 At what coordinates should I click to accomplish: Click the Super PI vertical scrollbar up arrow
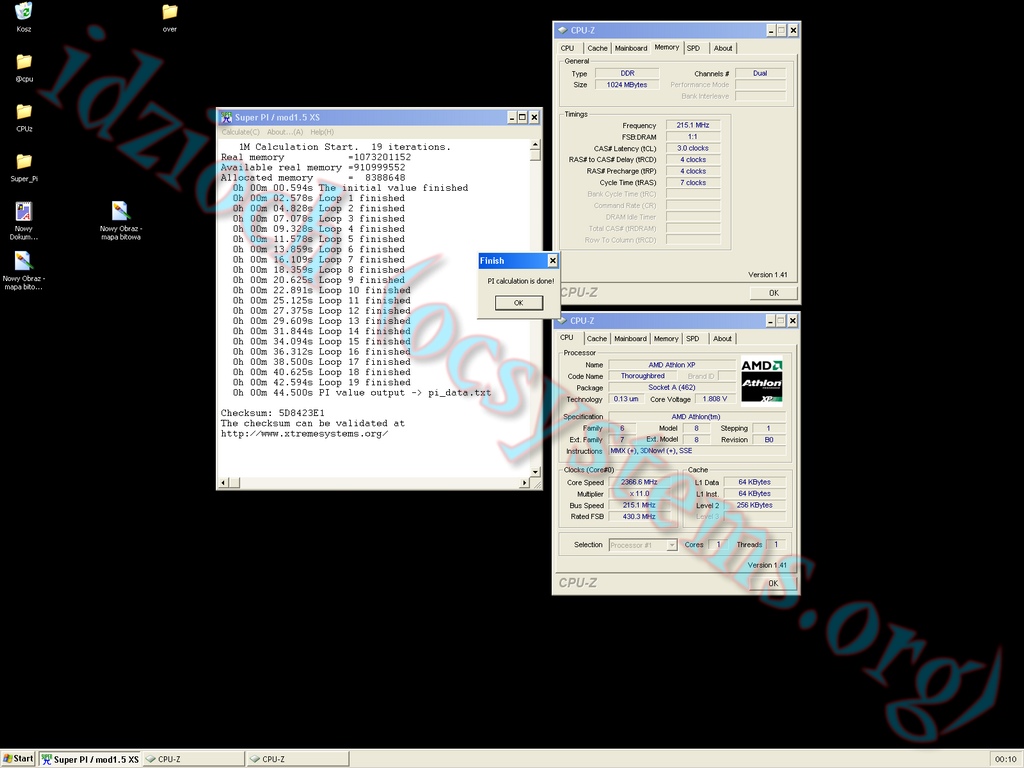click(536, 145)
